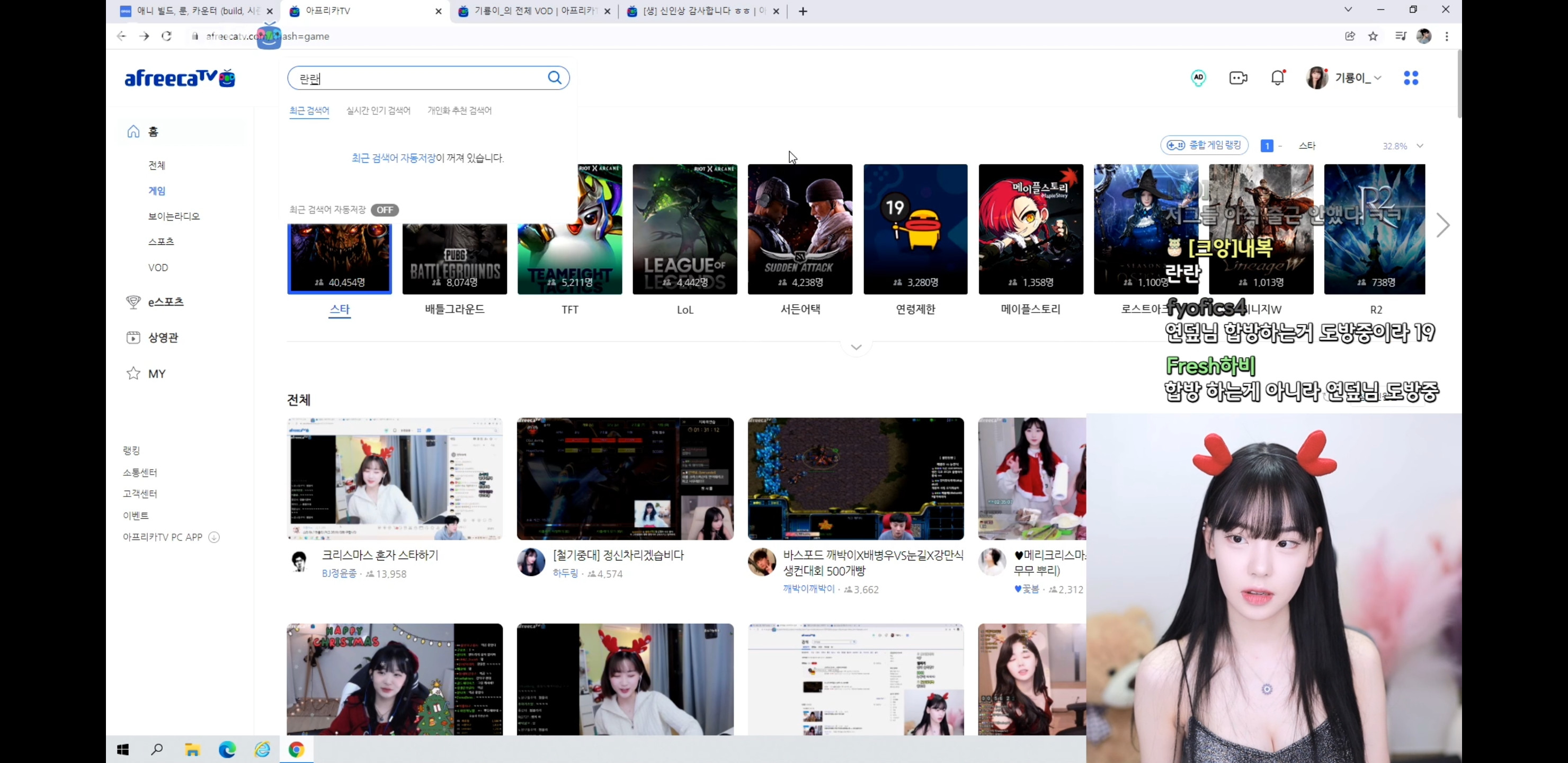The height and width of the screenshot is (763, 1568).
Task: Open 하두링 channel link
Action: (565, 574)
